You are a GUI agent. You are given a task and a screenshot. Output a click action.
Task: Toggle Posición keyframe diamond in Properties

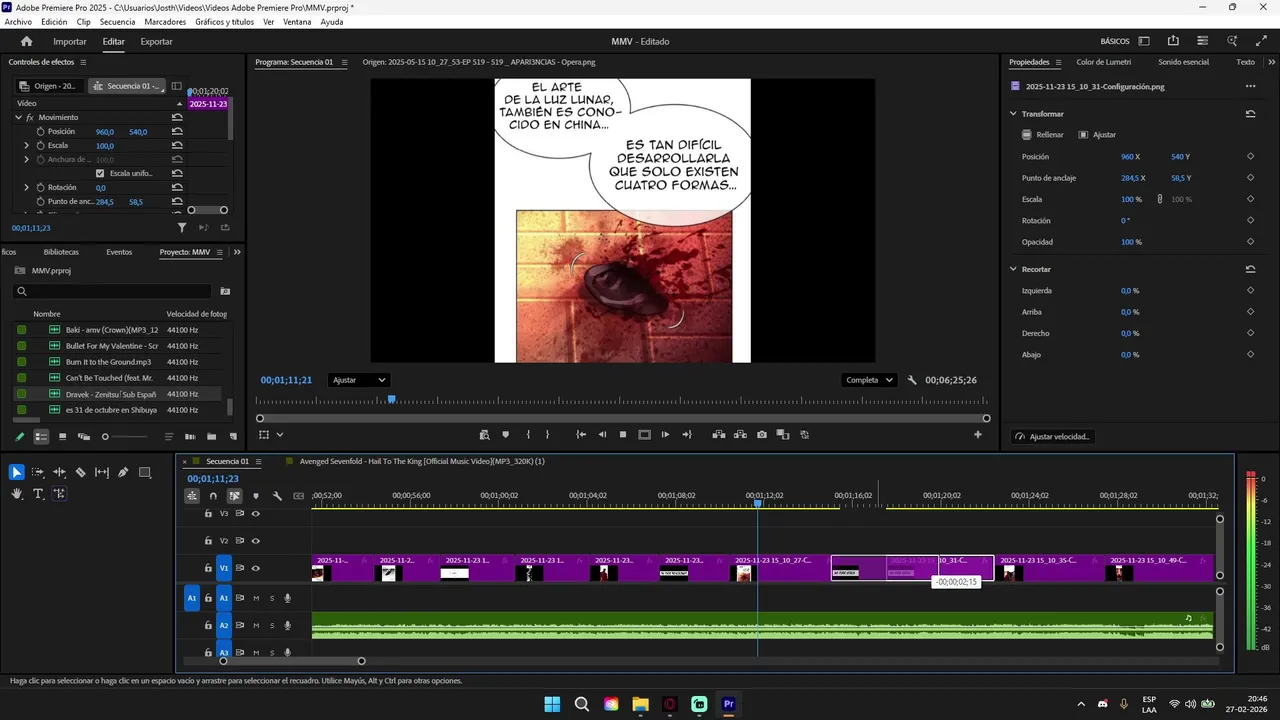[1250, 157]
